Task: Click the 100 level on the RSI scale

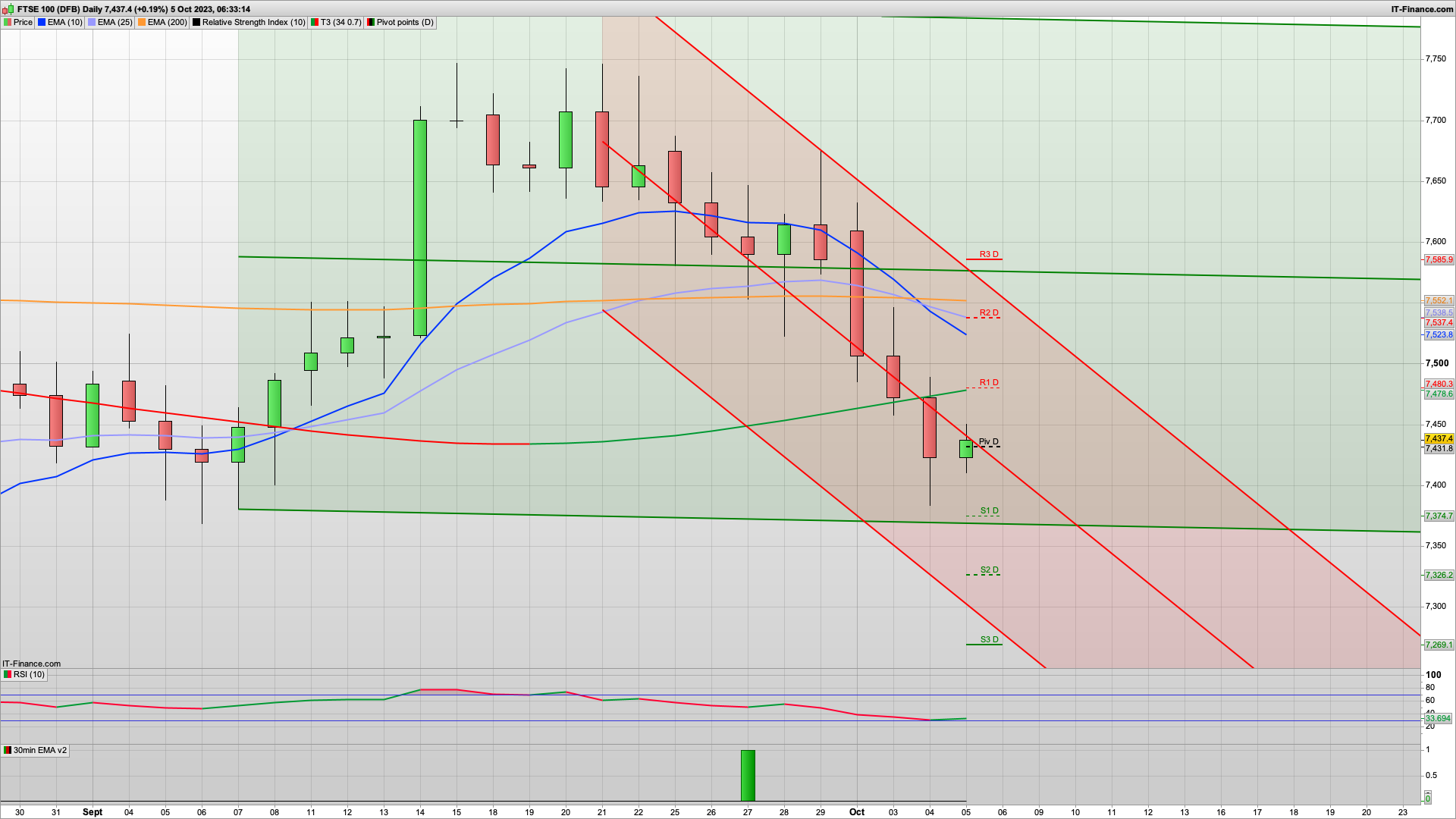Action: [x=1433, y=674]
